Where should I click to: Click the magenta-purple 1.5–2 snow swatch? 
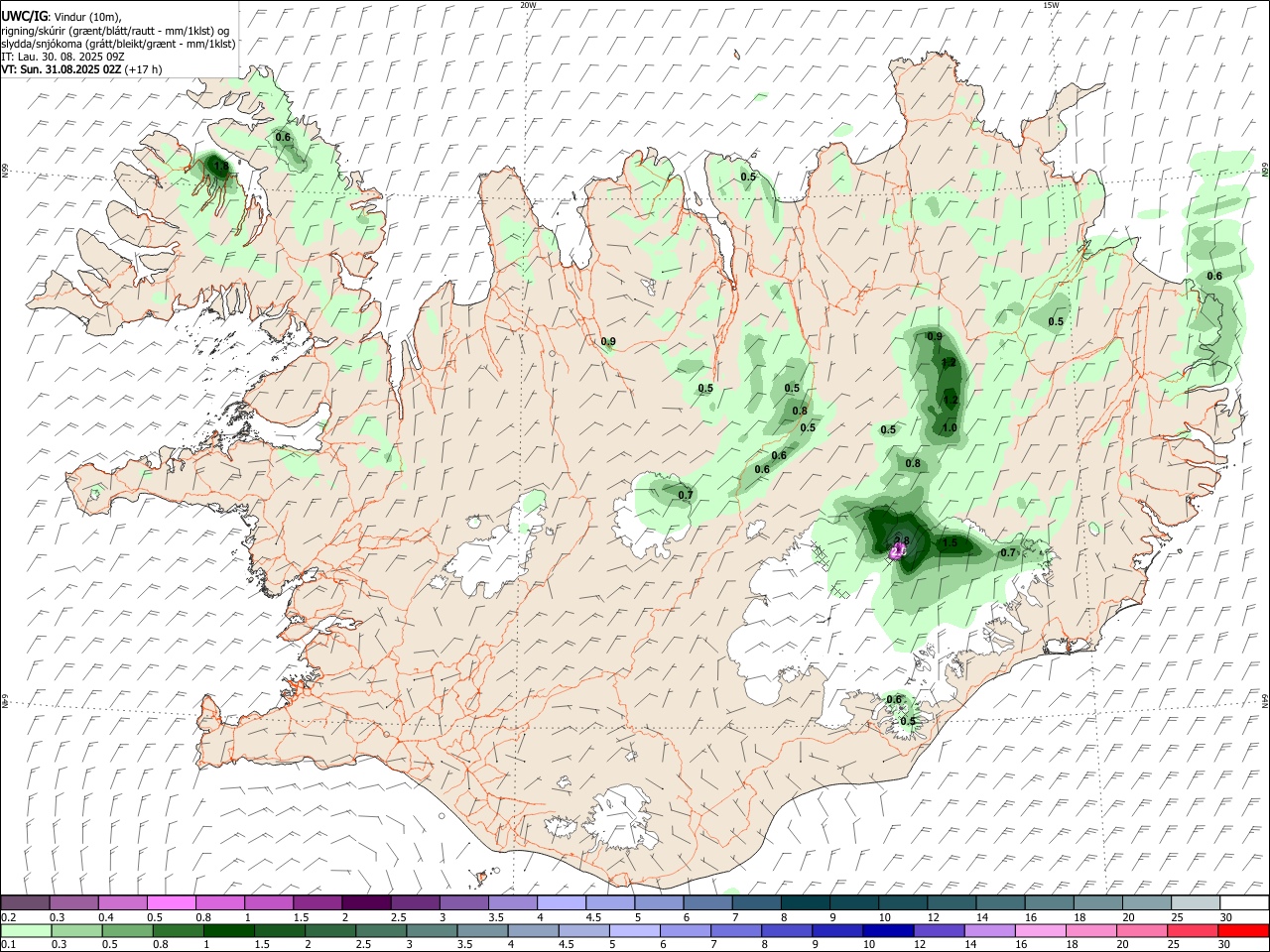point(317,902)
